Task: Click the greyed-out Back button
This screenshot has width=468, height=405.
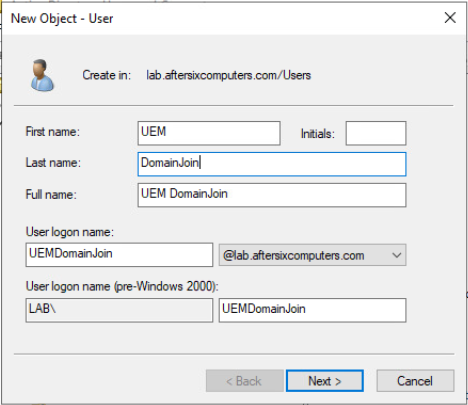Action: [244, 381]
